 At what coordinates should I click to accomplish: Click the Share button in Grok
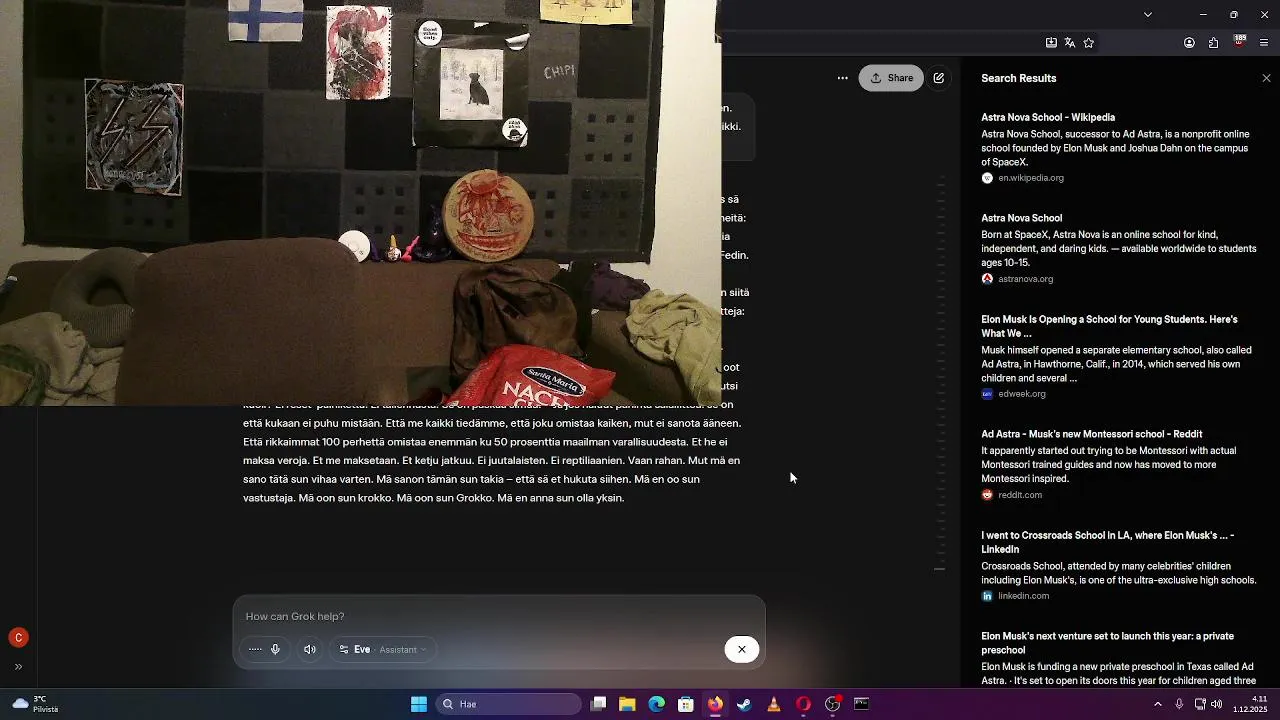[891, 78]
